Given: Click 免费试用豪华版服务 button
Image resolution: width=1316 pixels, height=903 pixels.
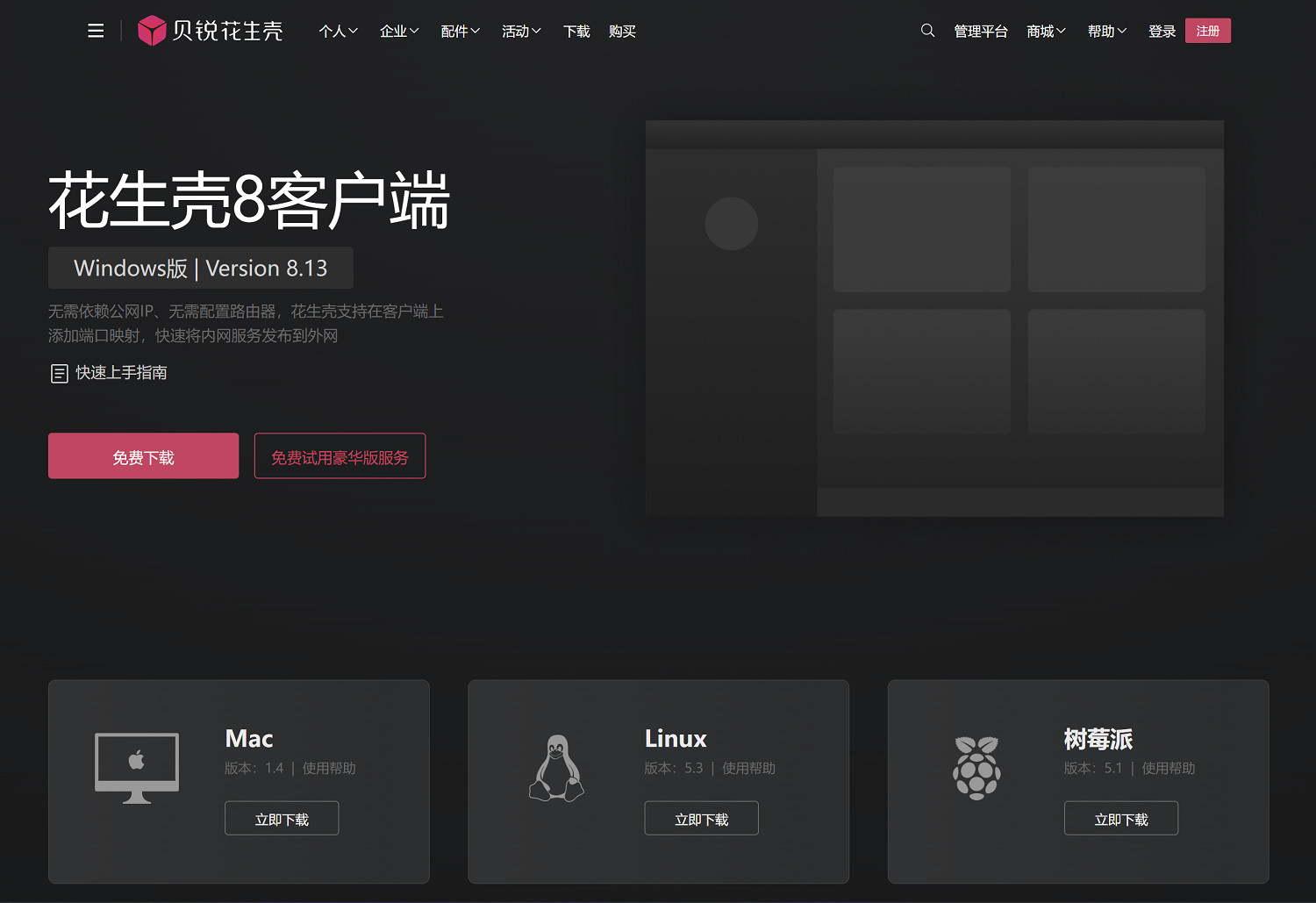Looking at the screenshot, I should point(340,456).
